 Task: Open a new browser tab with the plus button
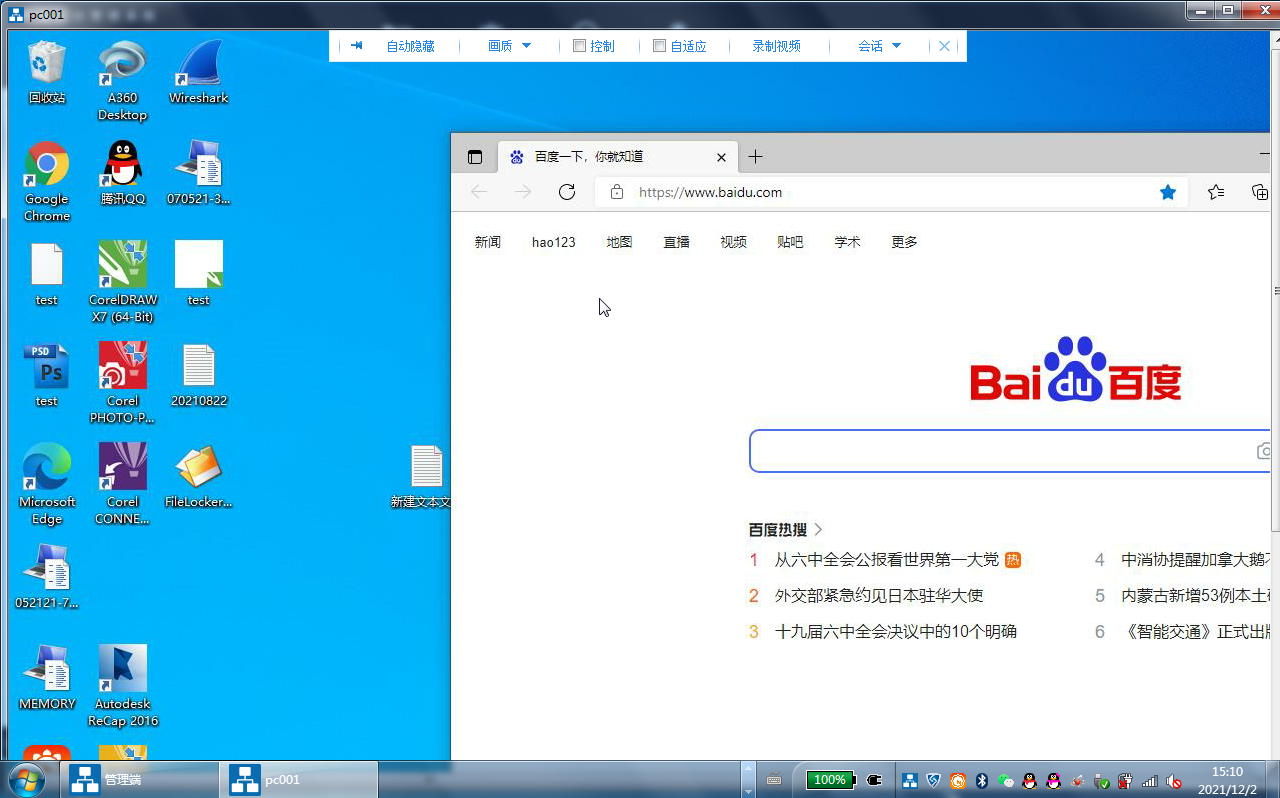755,157
